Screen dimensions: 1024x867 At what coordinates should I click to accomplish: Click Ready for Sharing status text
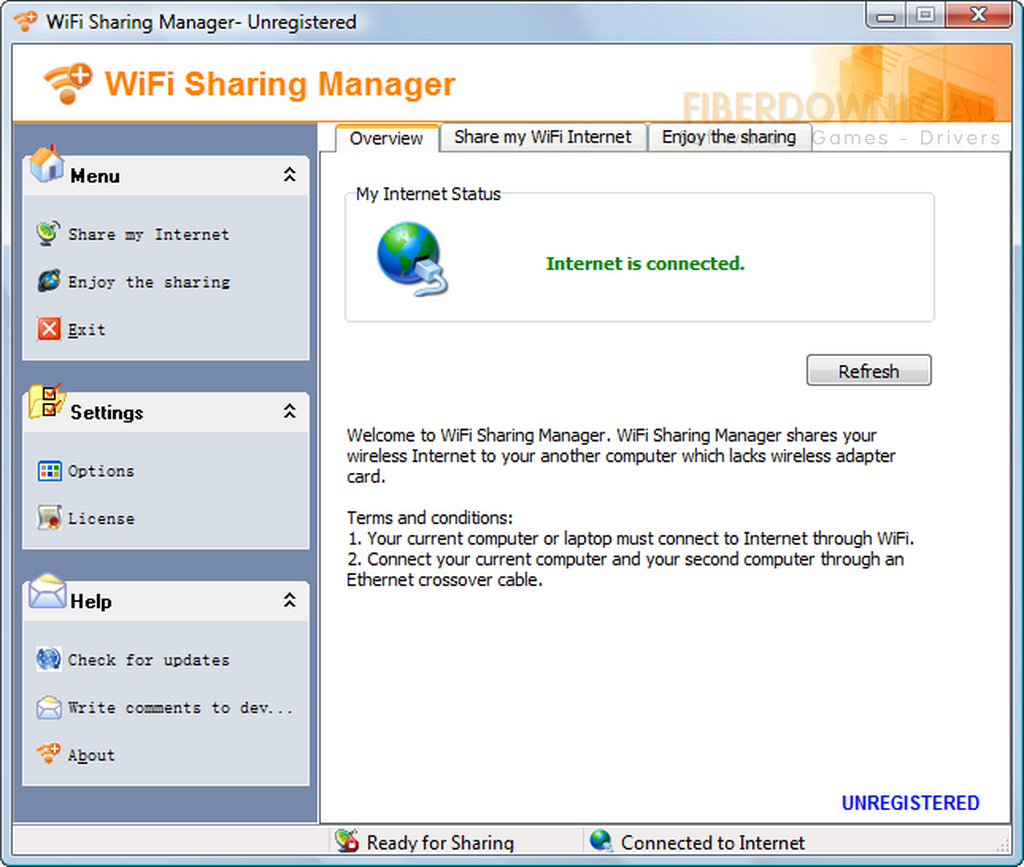pos(440,843)
